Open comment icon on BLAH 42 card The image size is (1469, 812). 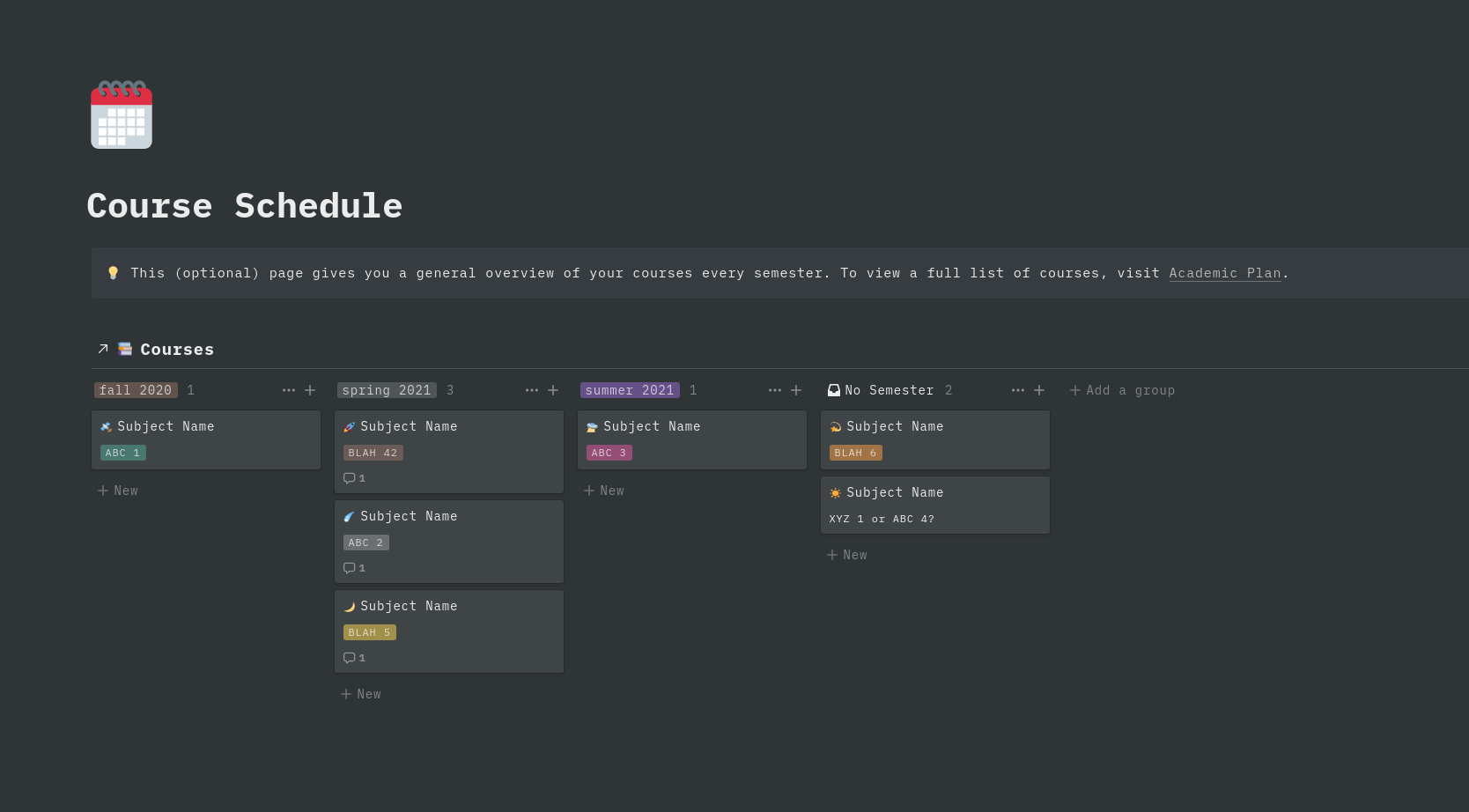350,478
